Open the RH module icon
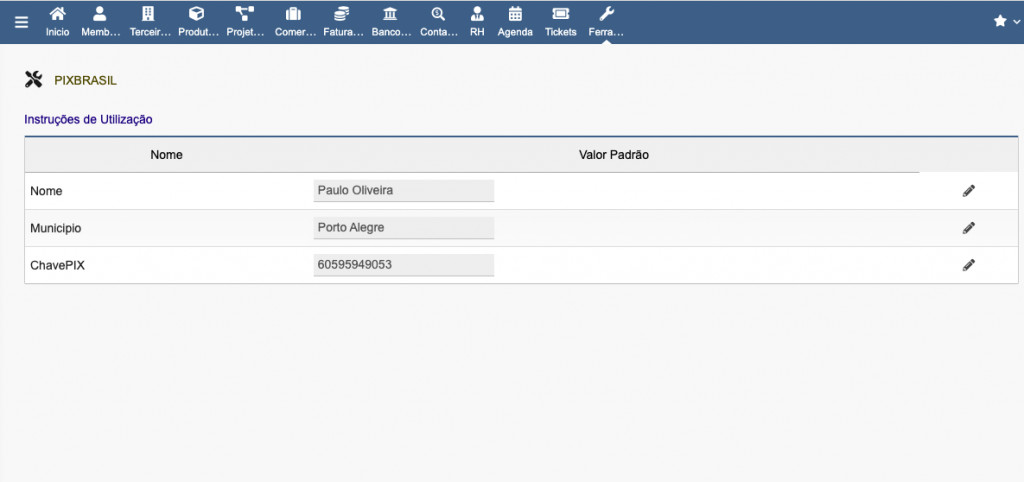 477,15
